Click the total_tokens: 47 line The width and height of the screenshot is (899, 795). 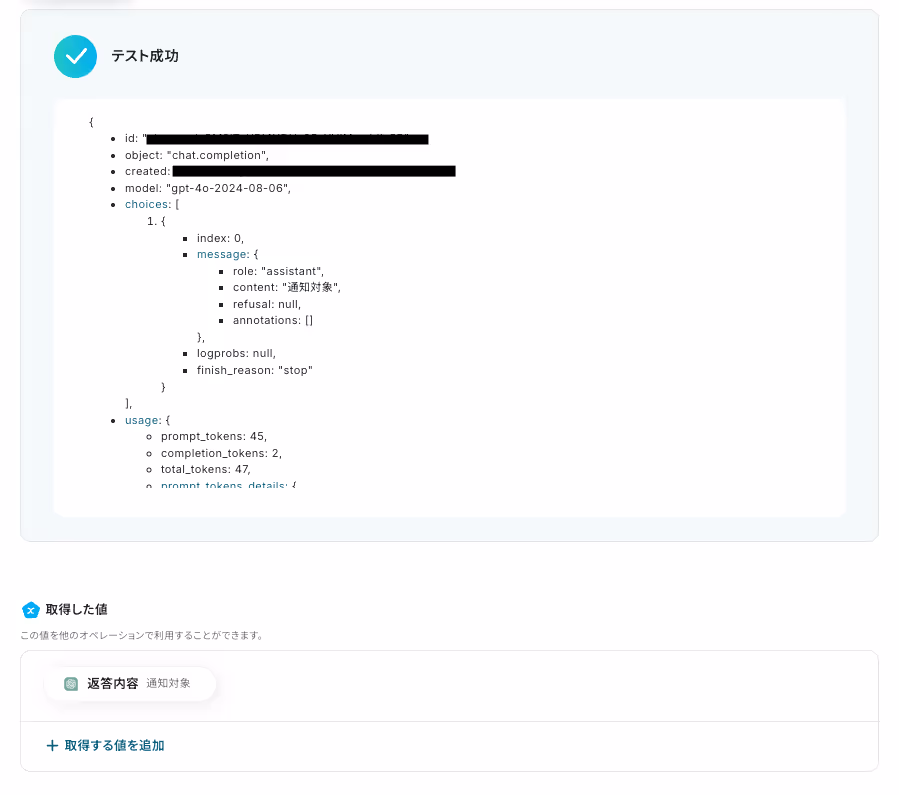206,469
